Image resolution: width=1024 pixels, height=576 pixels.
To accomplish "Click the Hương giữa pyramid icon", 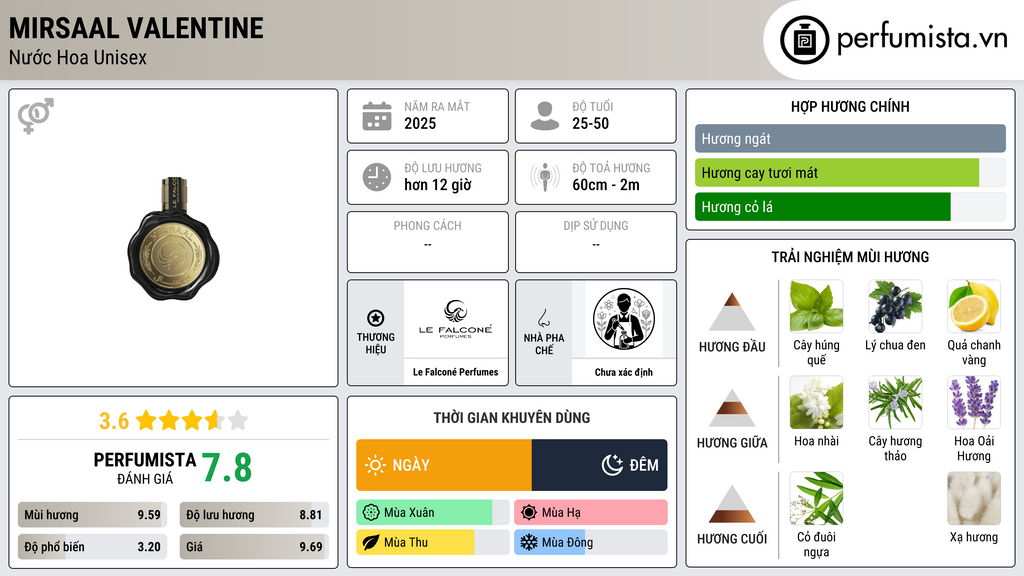I will tap(732, 408).
